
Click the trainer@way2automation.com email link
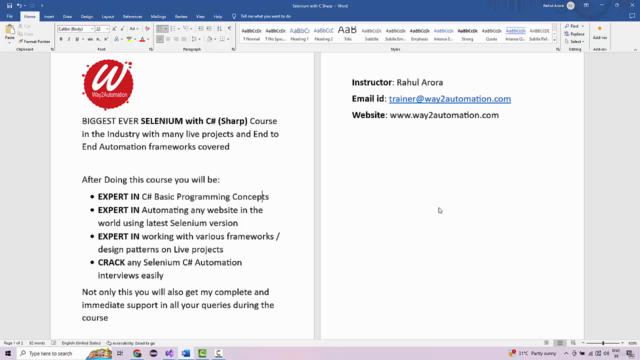[450, 99]
